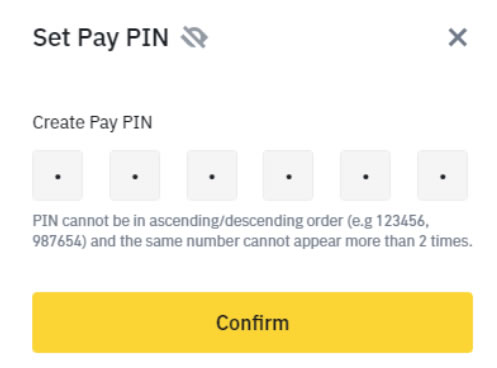Click the masked dot in the last box
Screen dimensions: 497x368
click(x=443, y=177)
